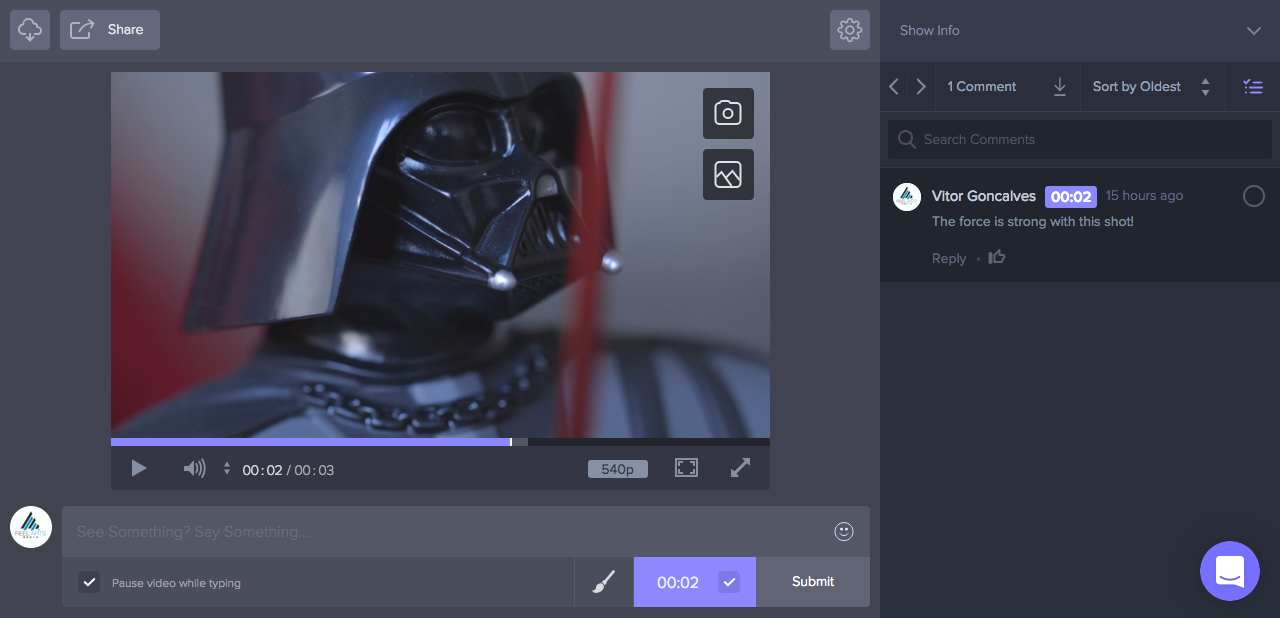Download comments with the arrow icon
Viewport: 1280px width, 618px height.
click(x=1060, y=87)
